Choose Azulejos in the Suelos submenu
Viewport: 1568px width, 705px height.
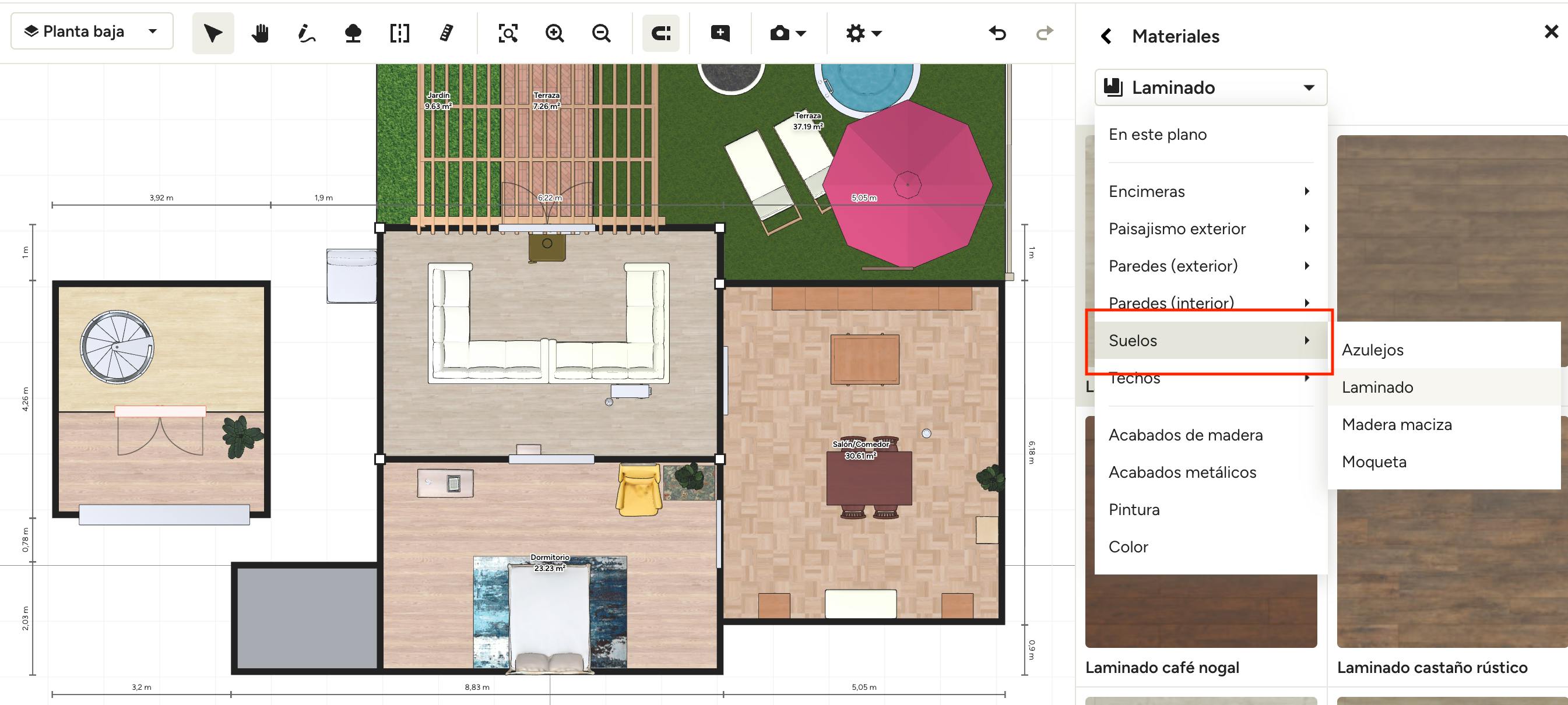(x=1373, y=350)
